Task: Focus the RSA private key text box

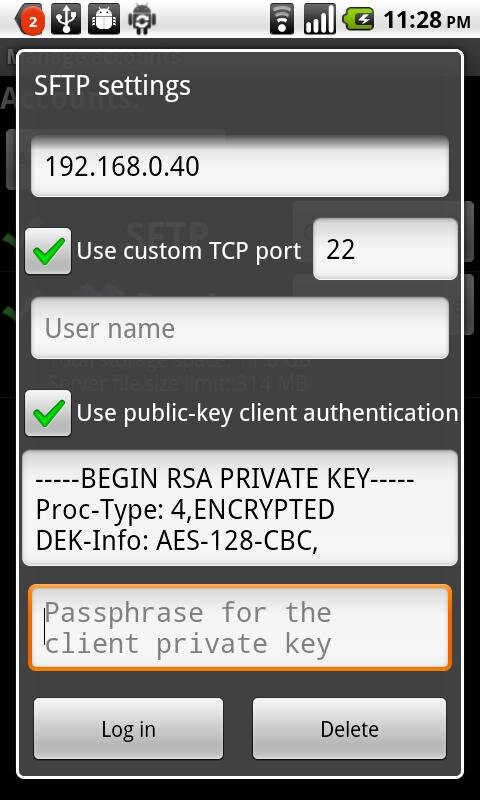Action: pos(240,508)
